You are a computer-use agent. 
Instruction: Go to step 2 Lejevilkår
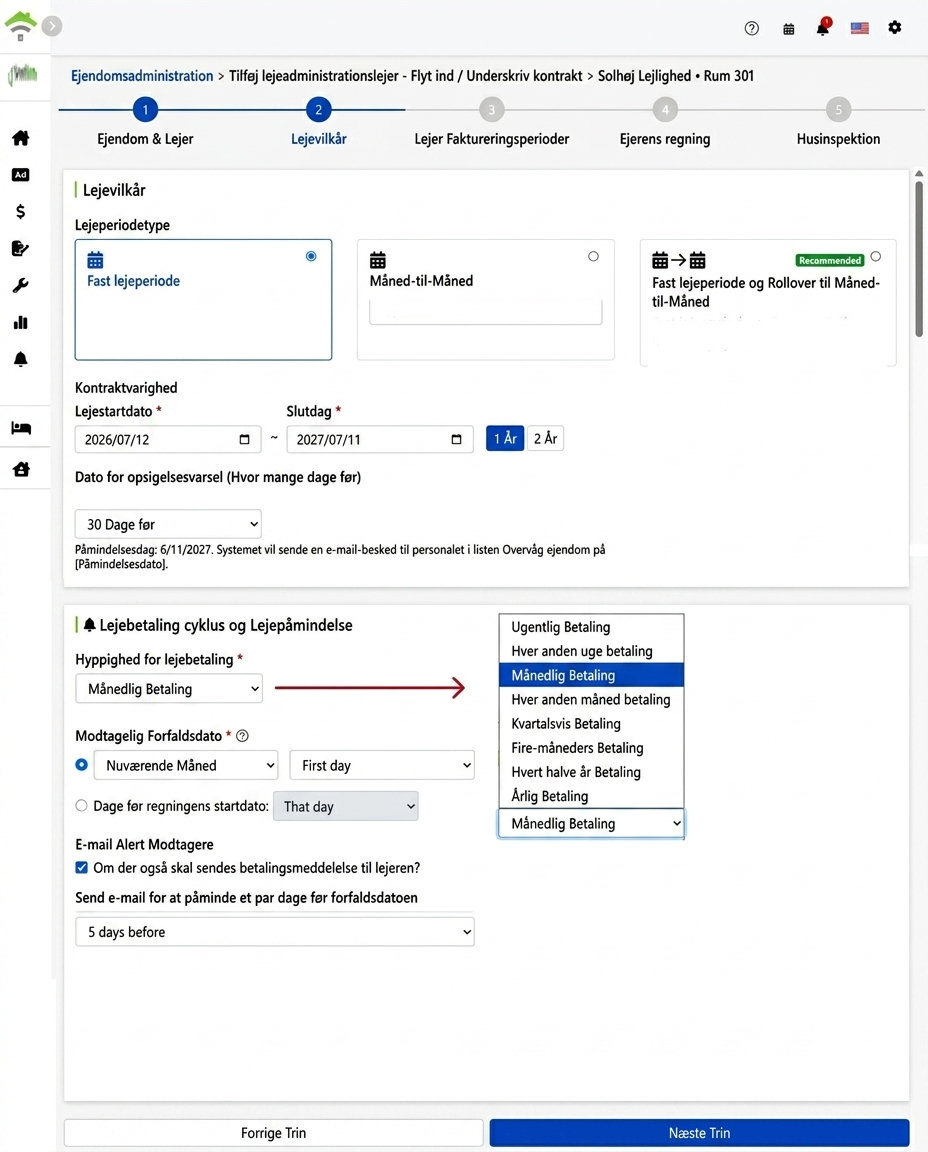pyautogui.click(x=319, y=109)
